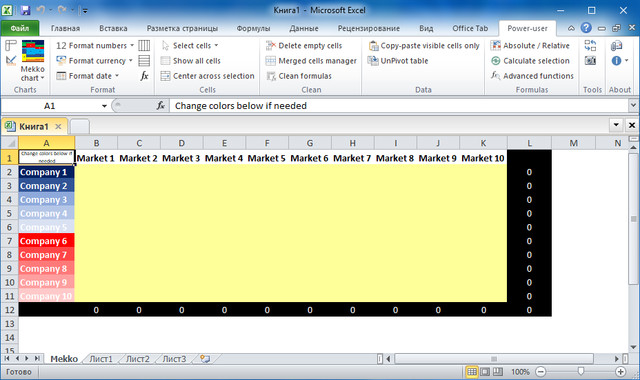Select column M header
This screenshot has height=380, width=640.
573,143
